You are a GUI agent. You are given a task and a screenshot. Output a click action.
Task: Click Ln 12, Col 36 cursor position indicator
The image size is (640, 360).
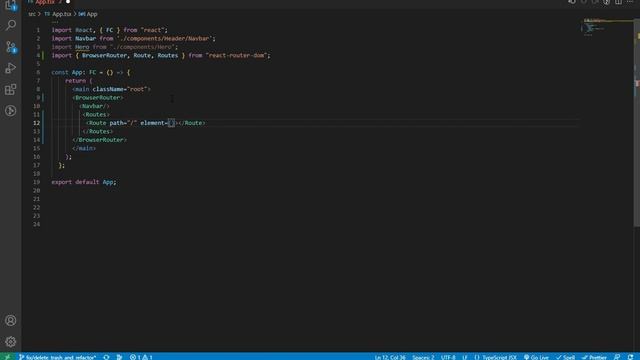(390, 357)
